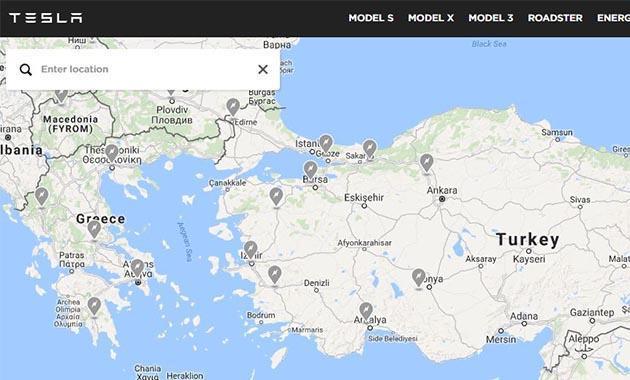The width and height of the screenshot is (630, 380).
Task: Select the charger pin at Athens
Action: pos(137,268)
